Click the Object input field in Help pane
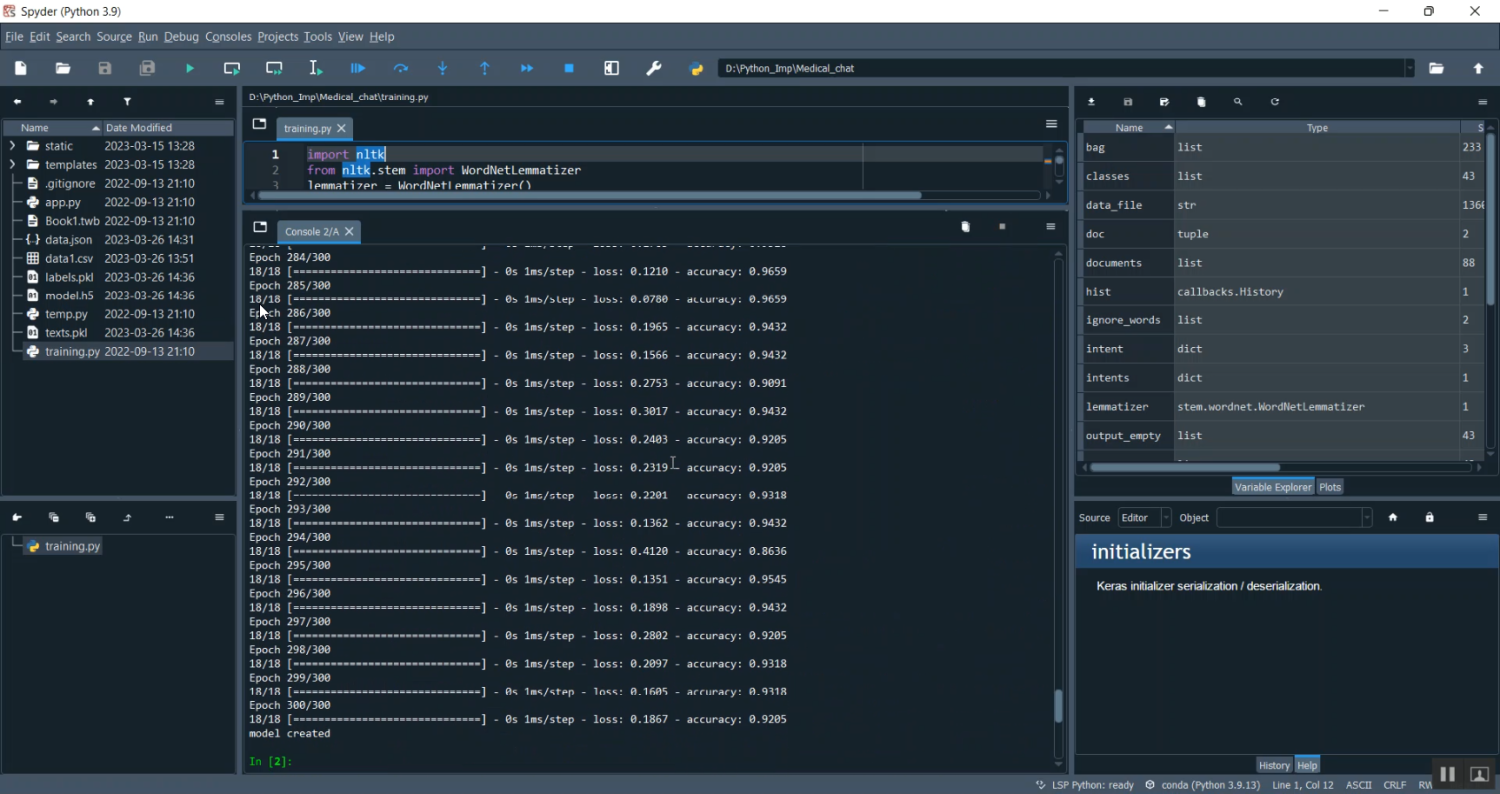The image size is (1500, 794). pyautogui.click(x=1288, y=517)
